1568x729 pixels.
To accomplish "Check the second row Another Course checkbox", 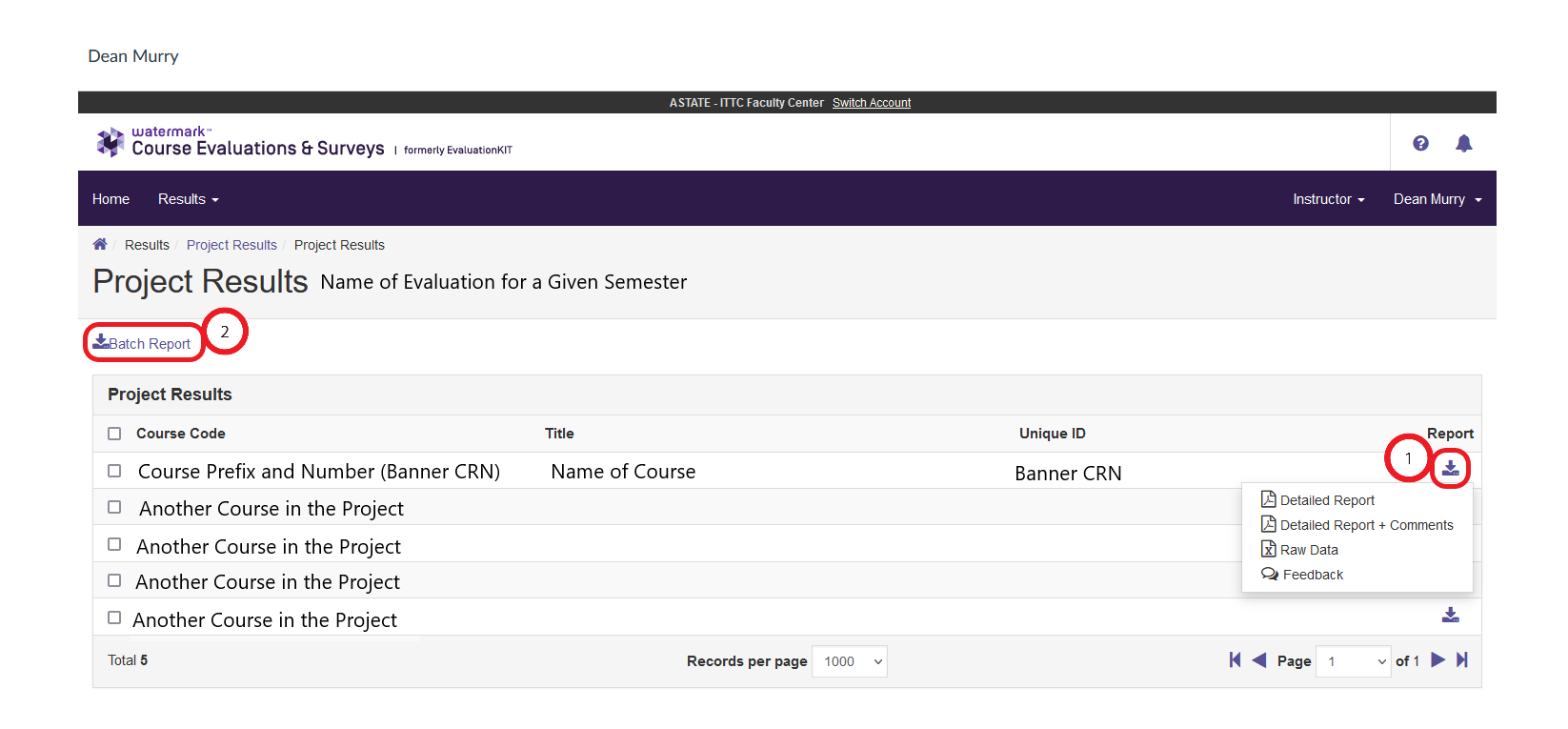I will click(x=114, y=507).
